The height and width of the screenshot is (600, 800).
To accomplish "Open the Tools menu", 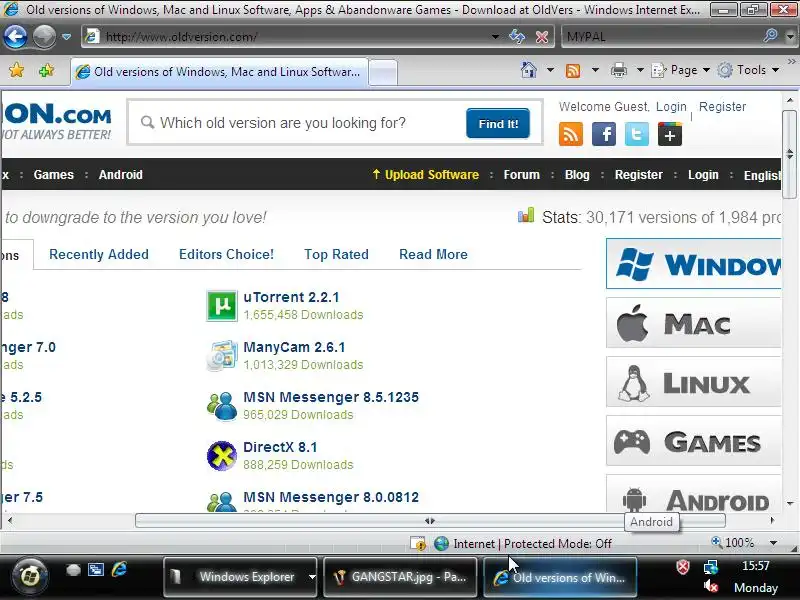I will coord(748,70).
